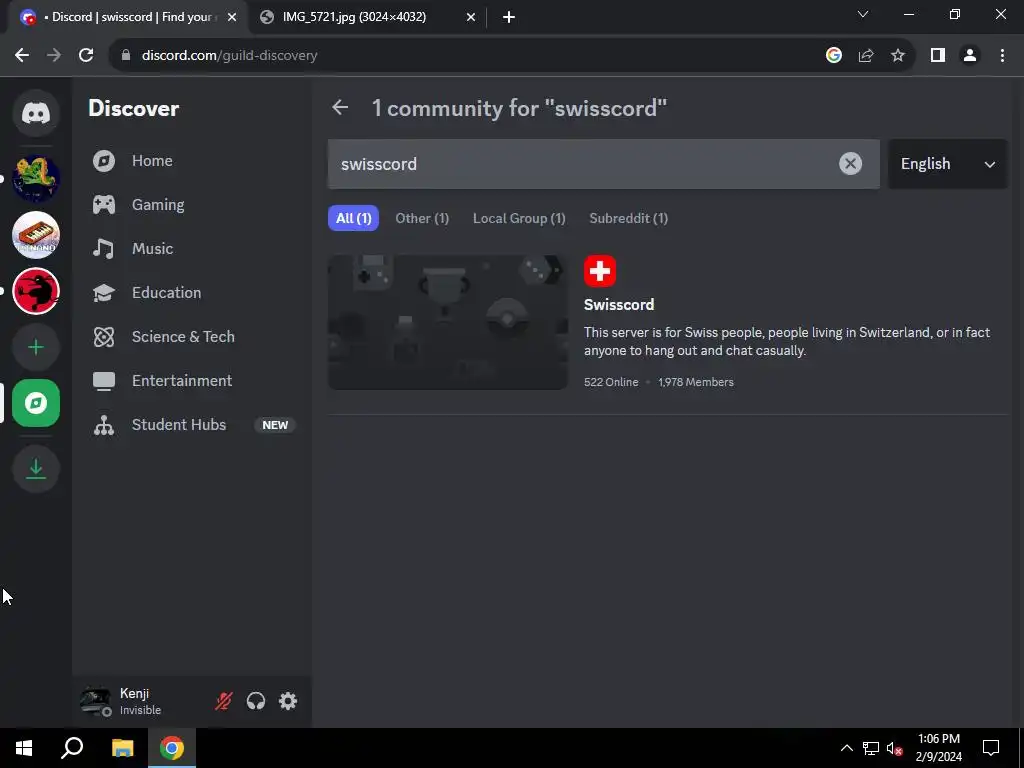Clear the swisscord search text
The image size is (1024, 768).
tap(850, 163)
